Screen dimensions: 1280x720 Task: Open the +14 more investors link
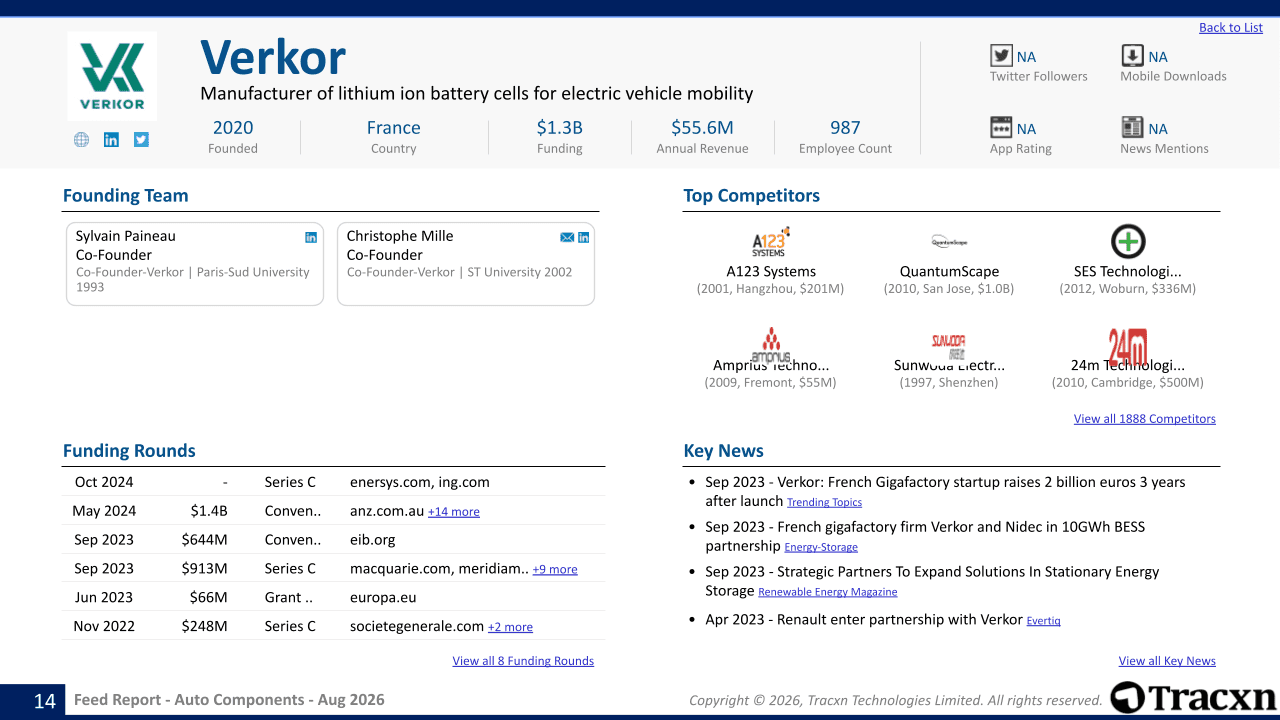pyautogui.click(x=454, y=512)
